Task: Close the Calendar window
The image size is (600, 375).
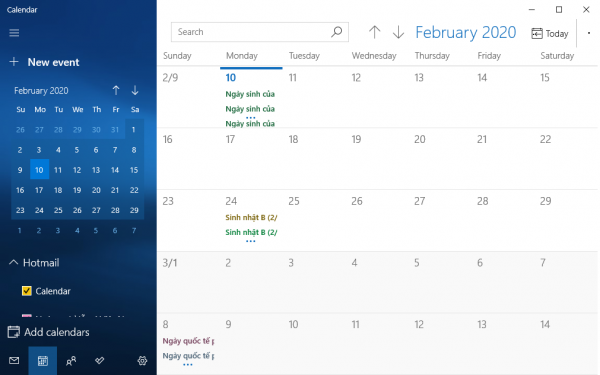Action: (x=586, y=10)
